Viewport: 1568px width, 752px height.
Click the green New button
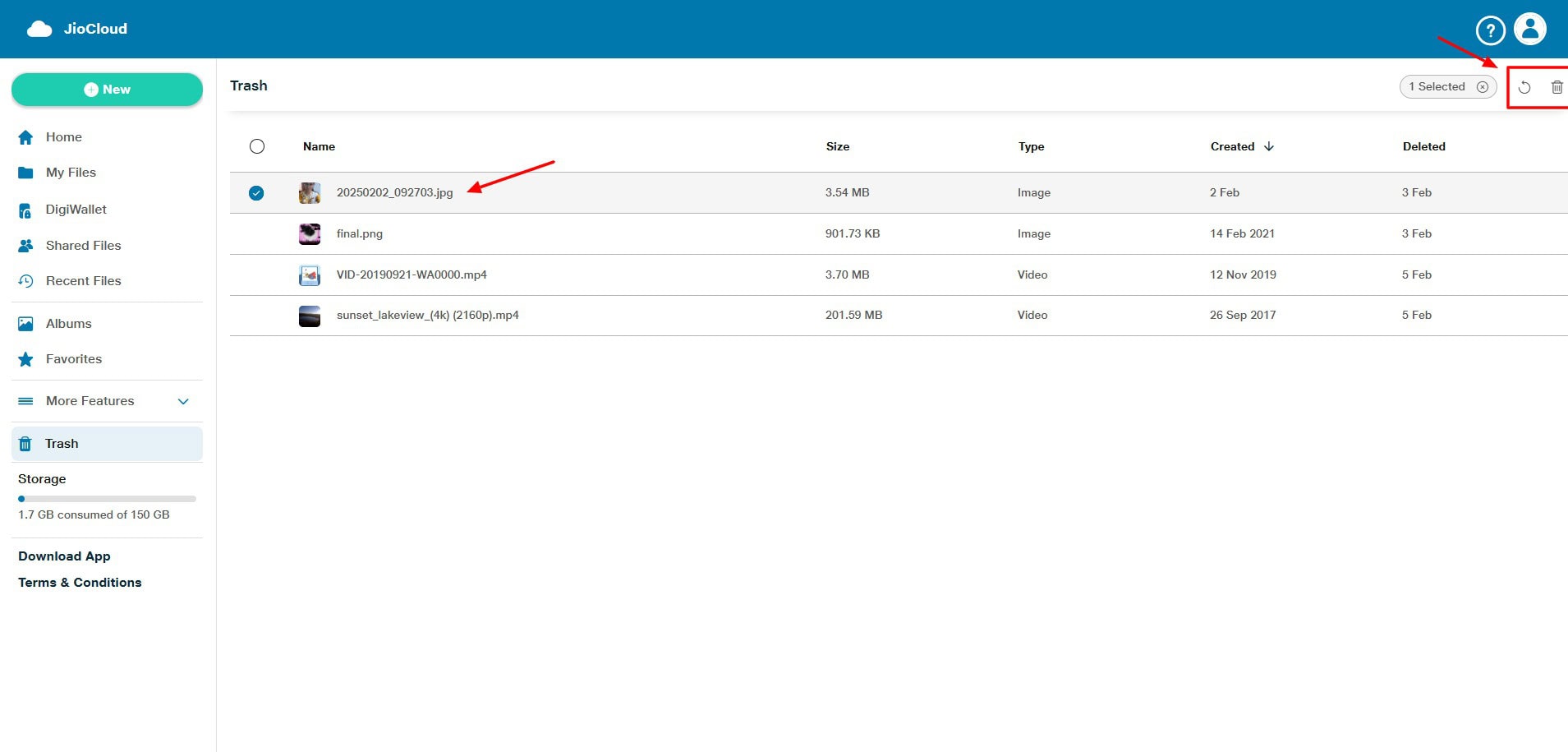click(107, 90)
